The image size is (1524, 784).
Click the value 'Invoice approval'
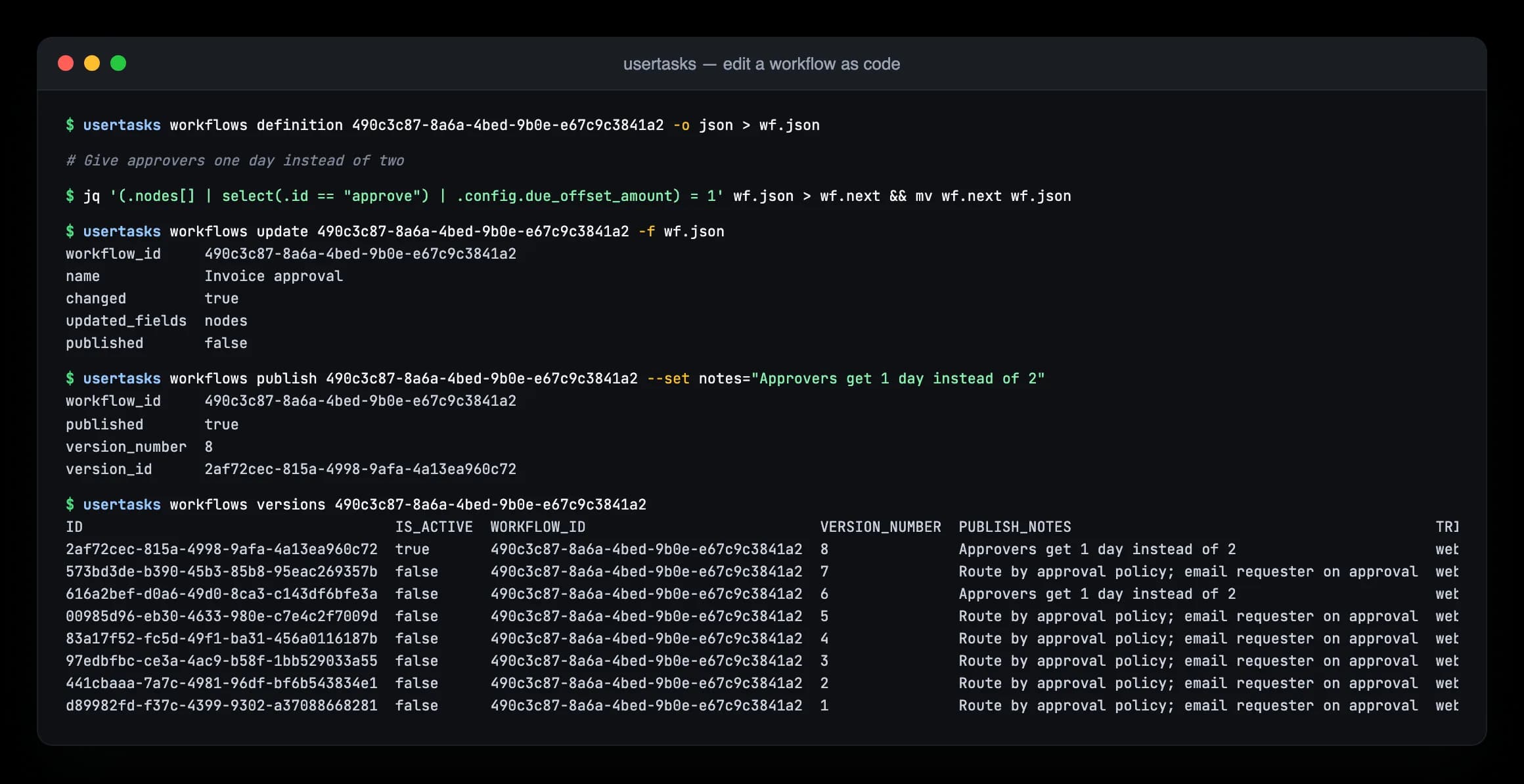(273, 276)
